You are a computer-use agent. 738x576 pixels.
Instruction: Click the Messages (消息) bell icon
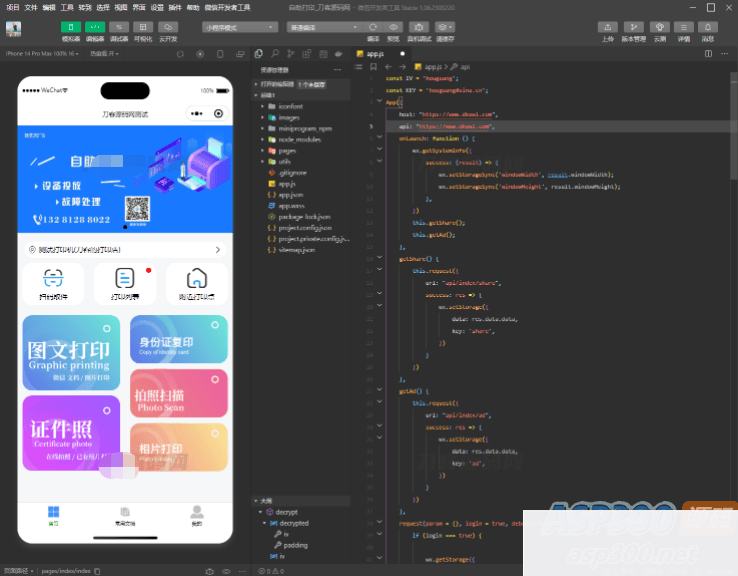tap(708, 27)
